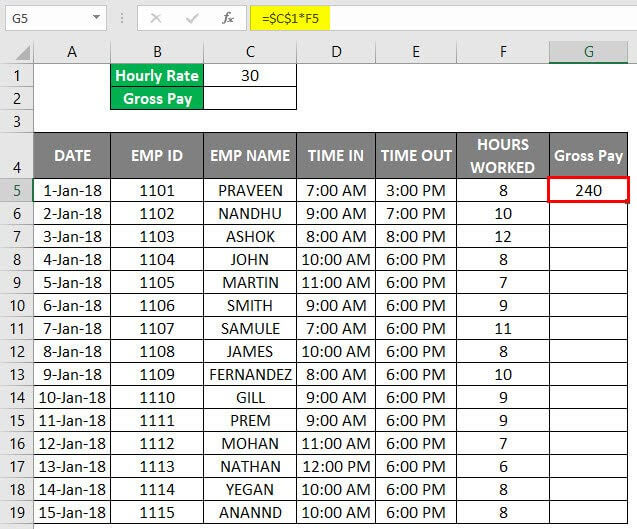
Task: Click the DATE column heading
Action: click(x=72, y=156)
